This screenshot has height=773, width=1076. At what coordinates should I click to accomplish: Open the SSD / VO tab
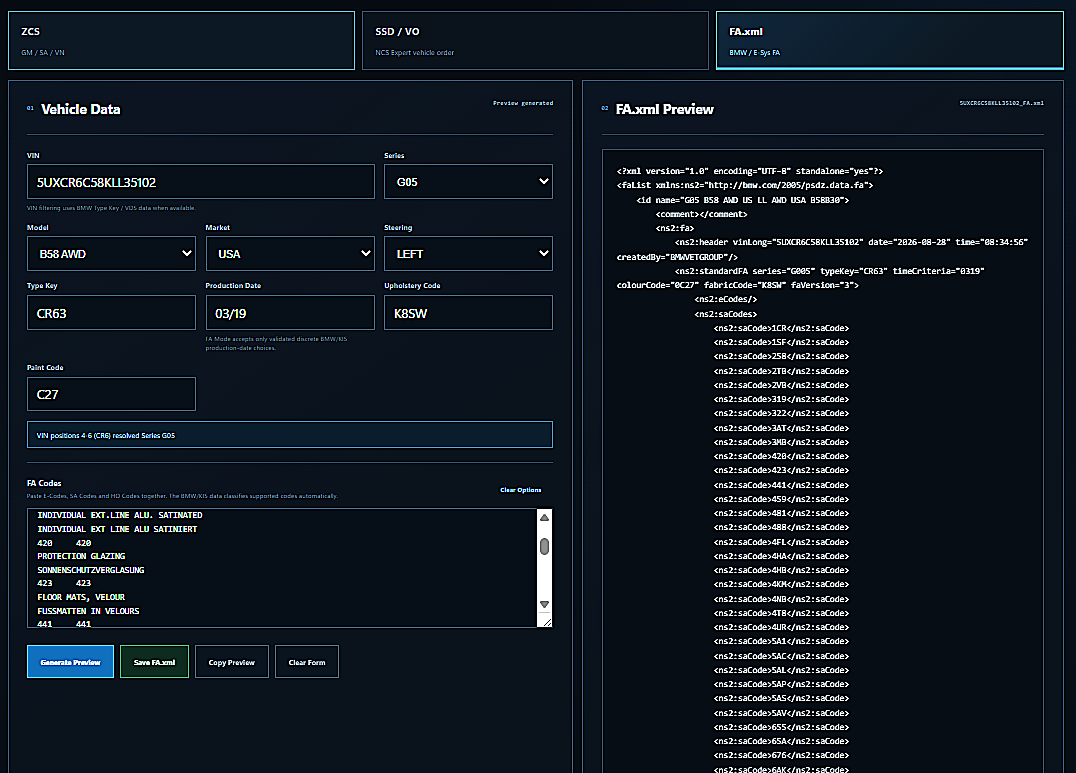(x=535, y=41)
